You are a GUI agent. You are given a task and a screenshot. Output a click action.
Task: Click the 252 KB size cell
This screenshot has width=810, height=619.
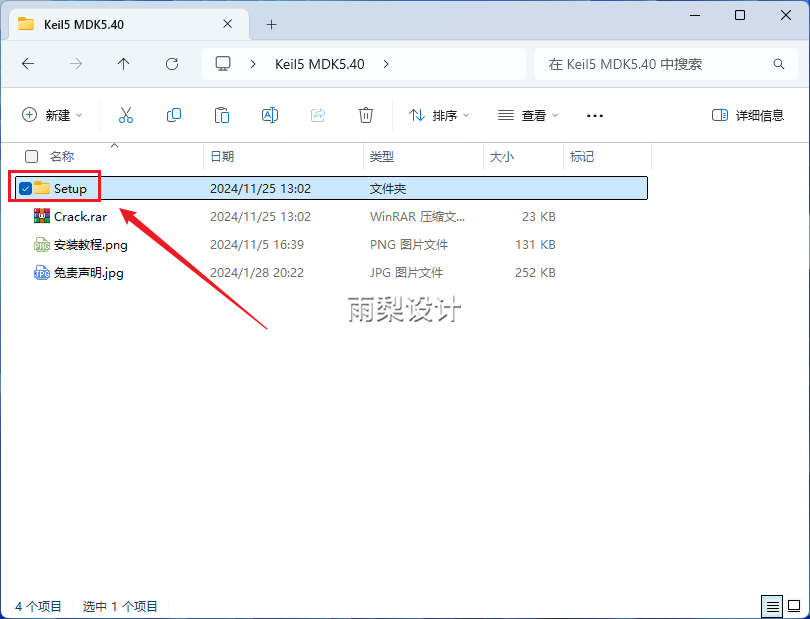pos(535,272)
